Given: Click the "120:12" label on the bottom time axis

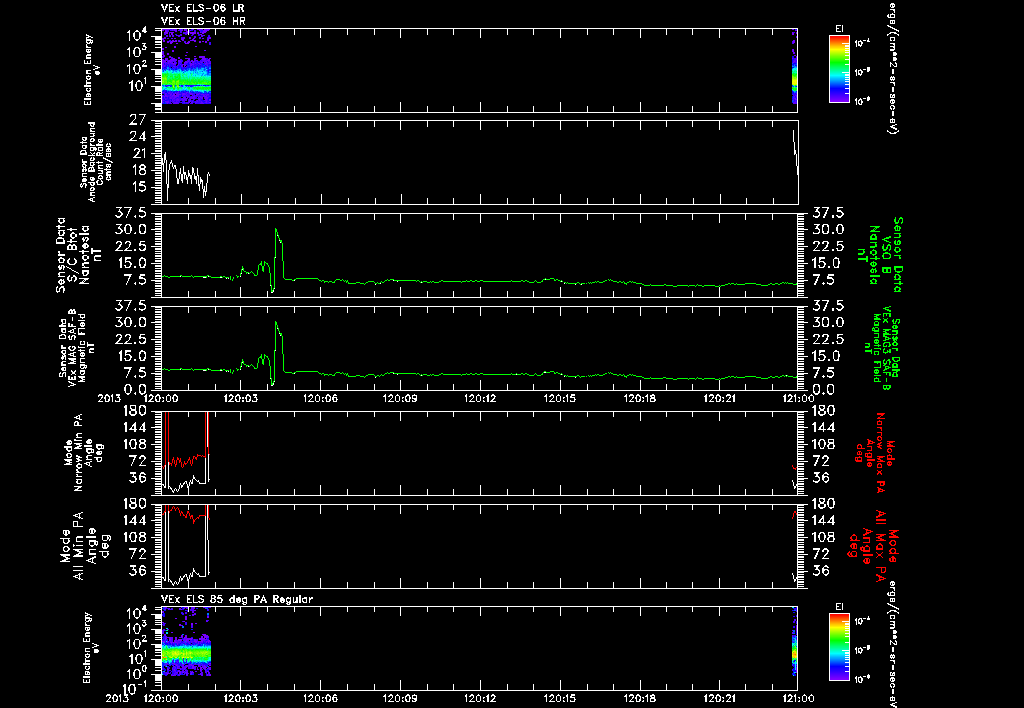Looking at the screenshot, I should tap(481, 698).
